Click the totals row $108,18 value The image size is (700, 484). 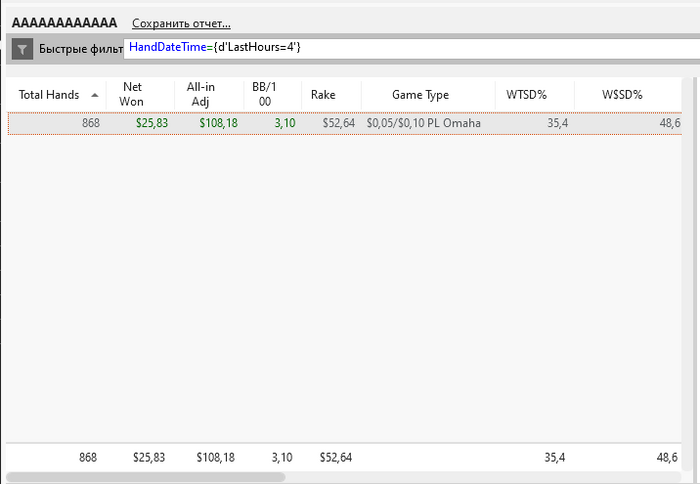pyautogui.click(x=215, y=457)
